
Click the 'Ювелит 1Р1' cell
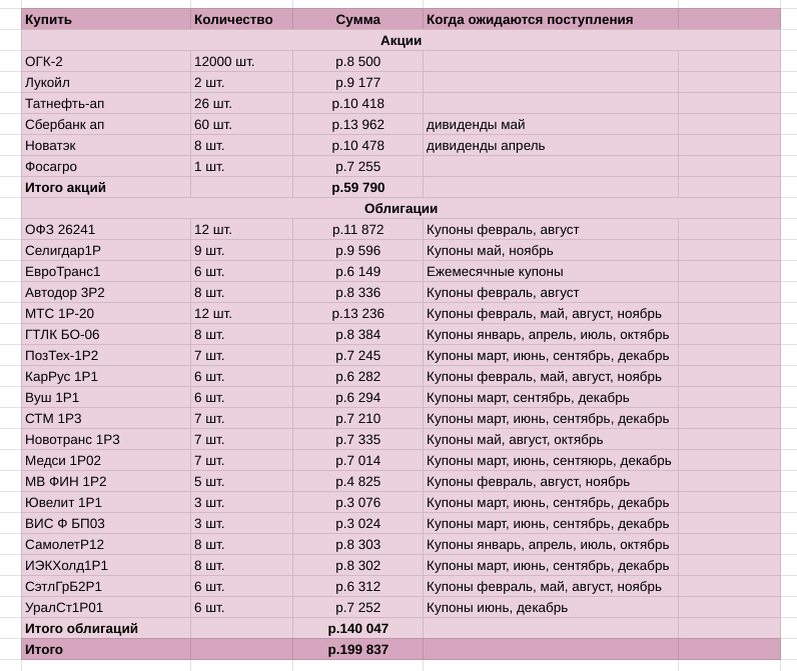[106, 503]
